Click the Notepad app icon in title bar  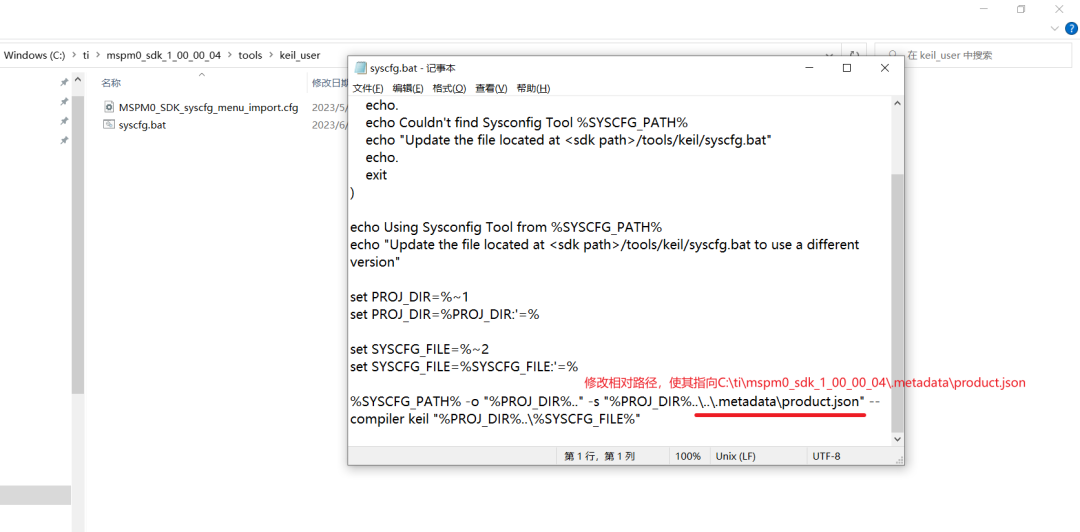tap(360, 68)
